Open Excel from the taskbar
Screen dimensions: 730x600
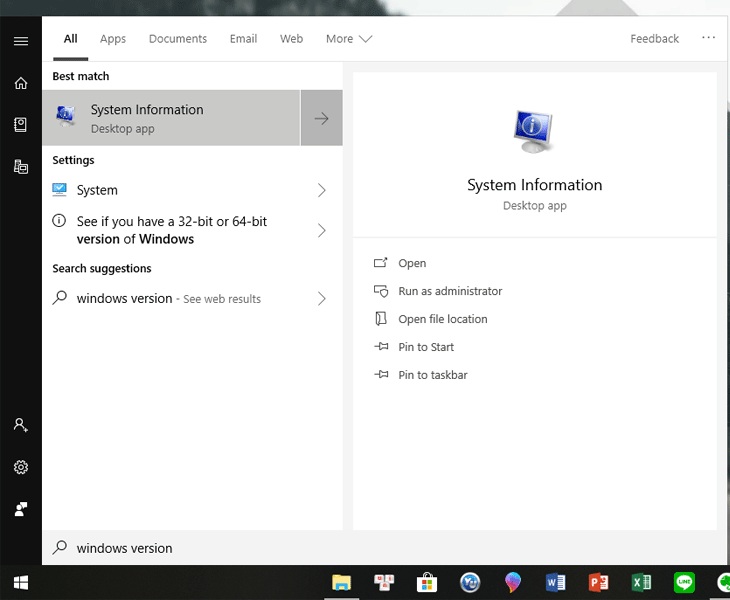coord(642,582)
